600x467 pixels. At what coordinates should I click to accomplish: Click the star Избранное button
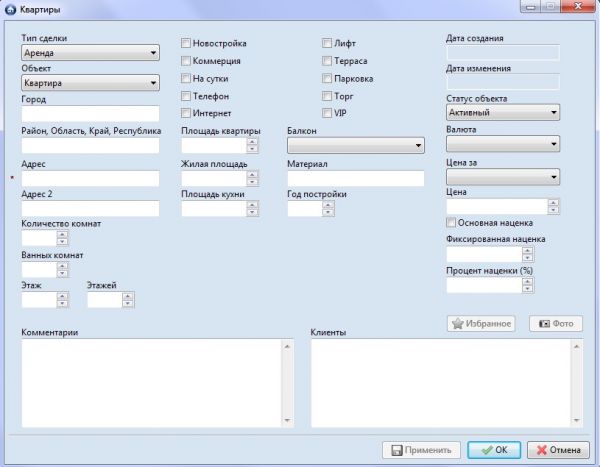(481, 323)
